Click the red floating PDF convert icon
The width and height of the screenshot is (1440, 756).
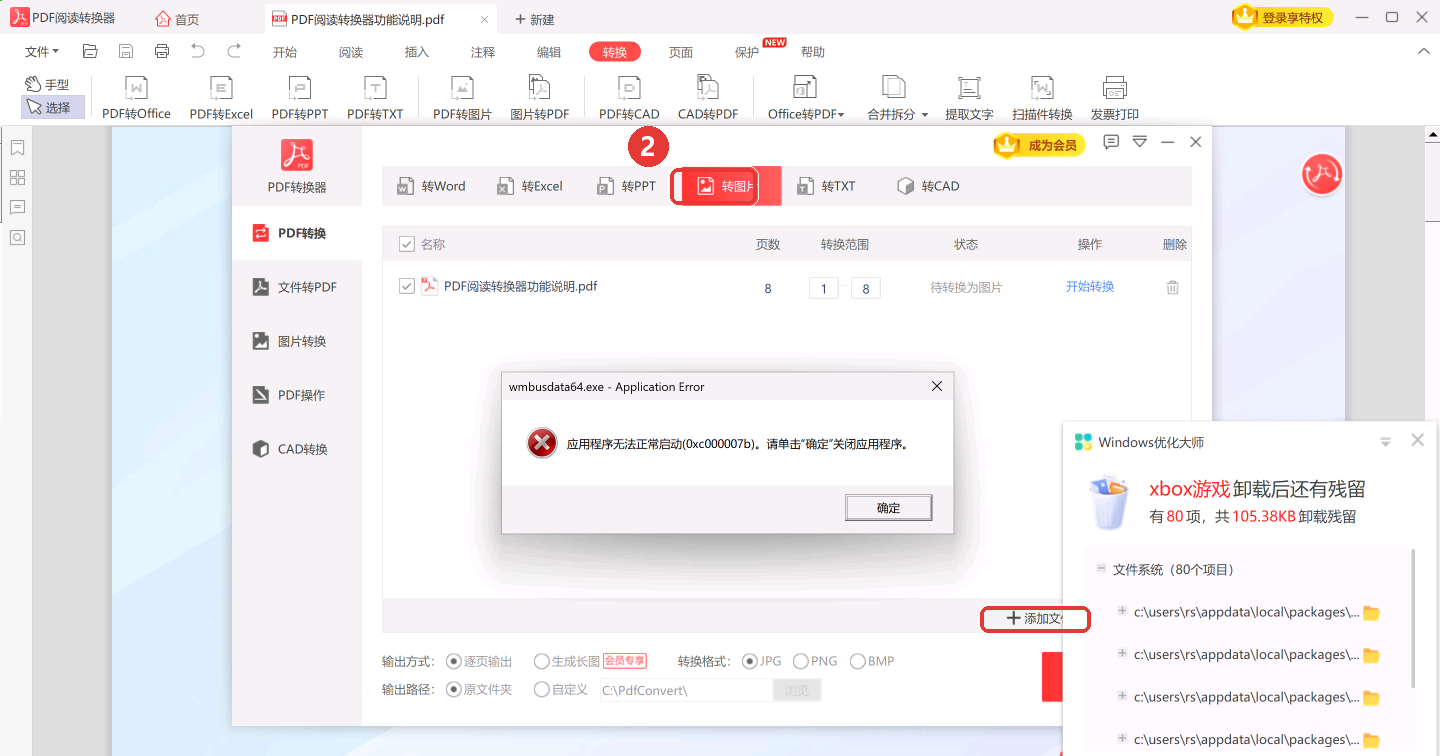[x=1322, y=174]
